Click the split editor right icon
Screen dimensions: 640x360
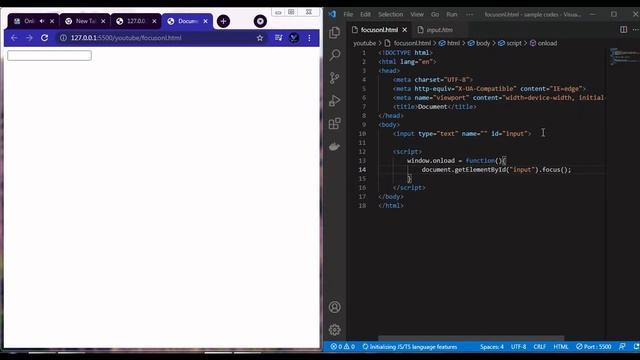point(623,29)
